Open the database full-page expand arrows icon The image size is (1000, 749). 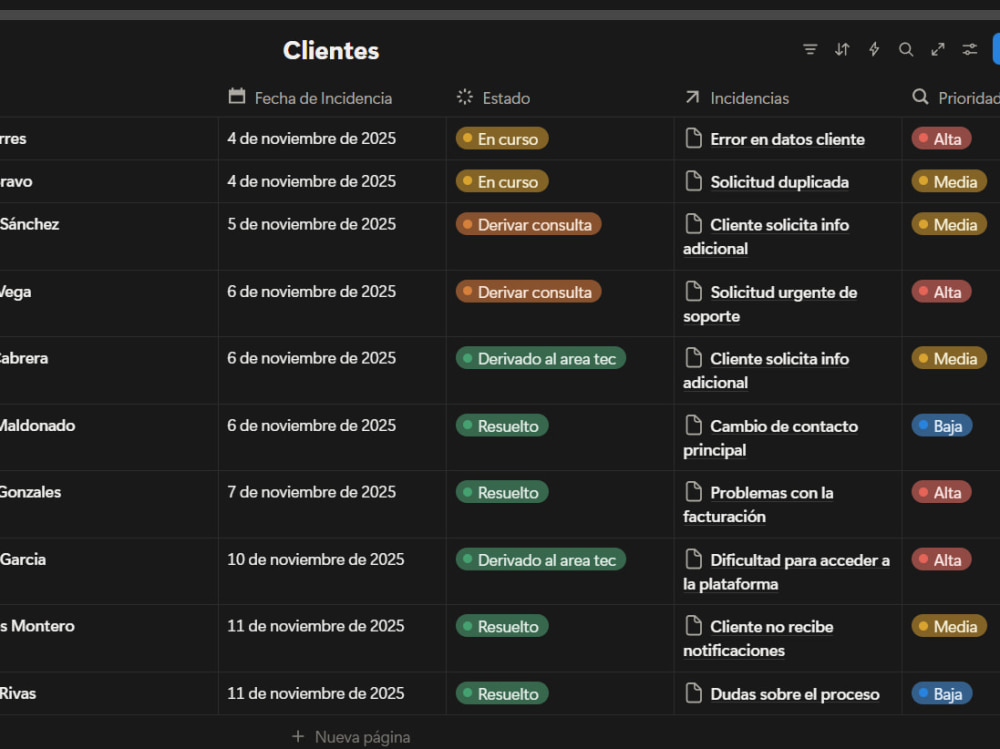click(x=938, y=49)
